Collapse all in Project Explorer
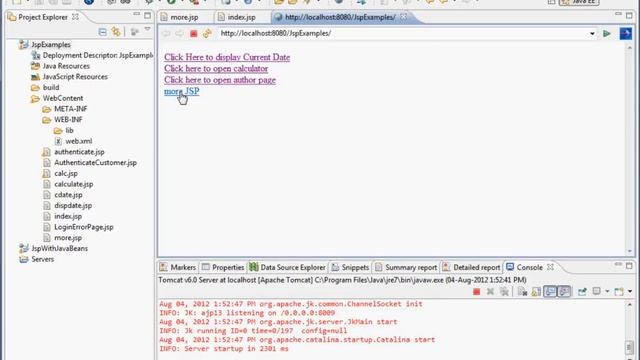The width and height of the screenshot is (640, 360). tap(102, 31)
